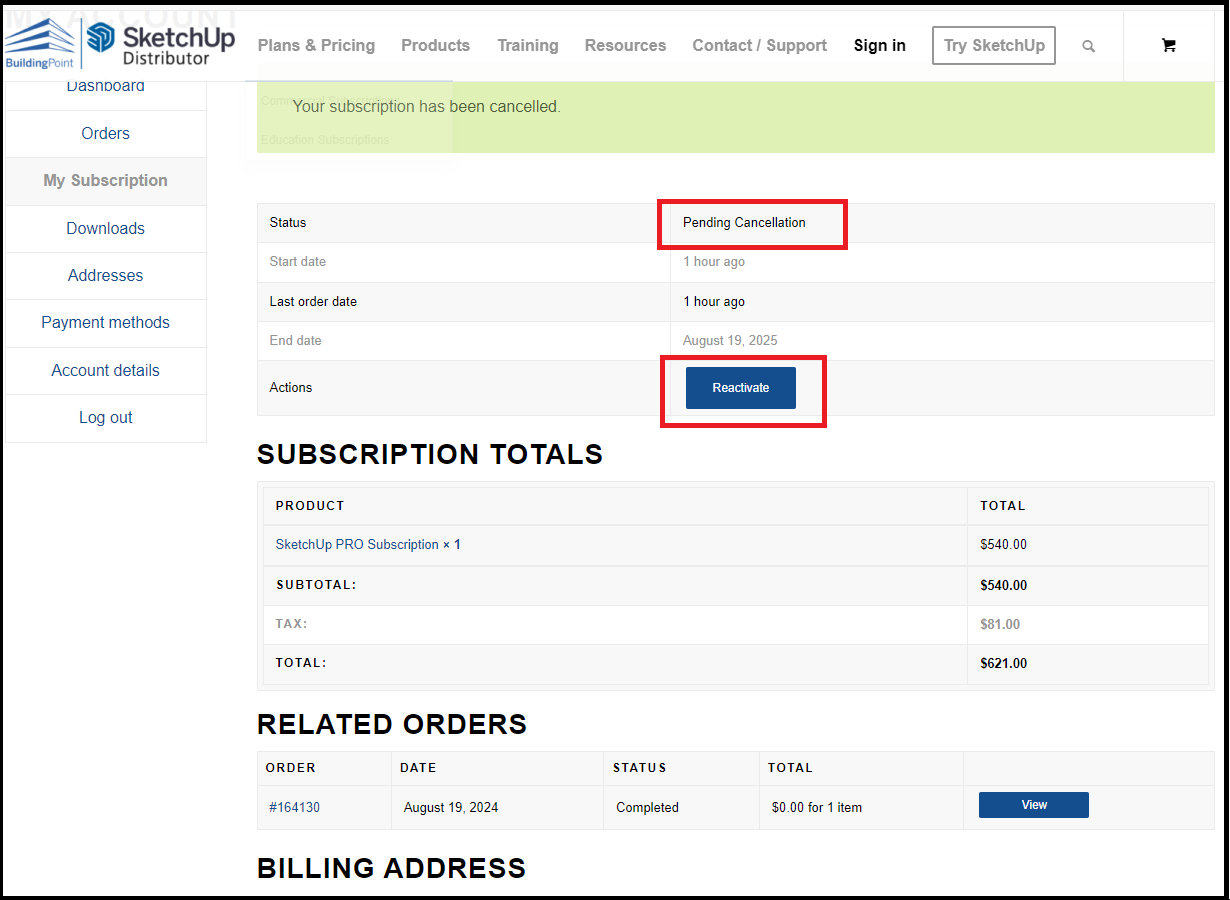
Task: Open the Plans & Pricing menu
Action: (x=316, y=45)
